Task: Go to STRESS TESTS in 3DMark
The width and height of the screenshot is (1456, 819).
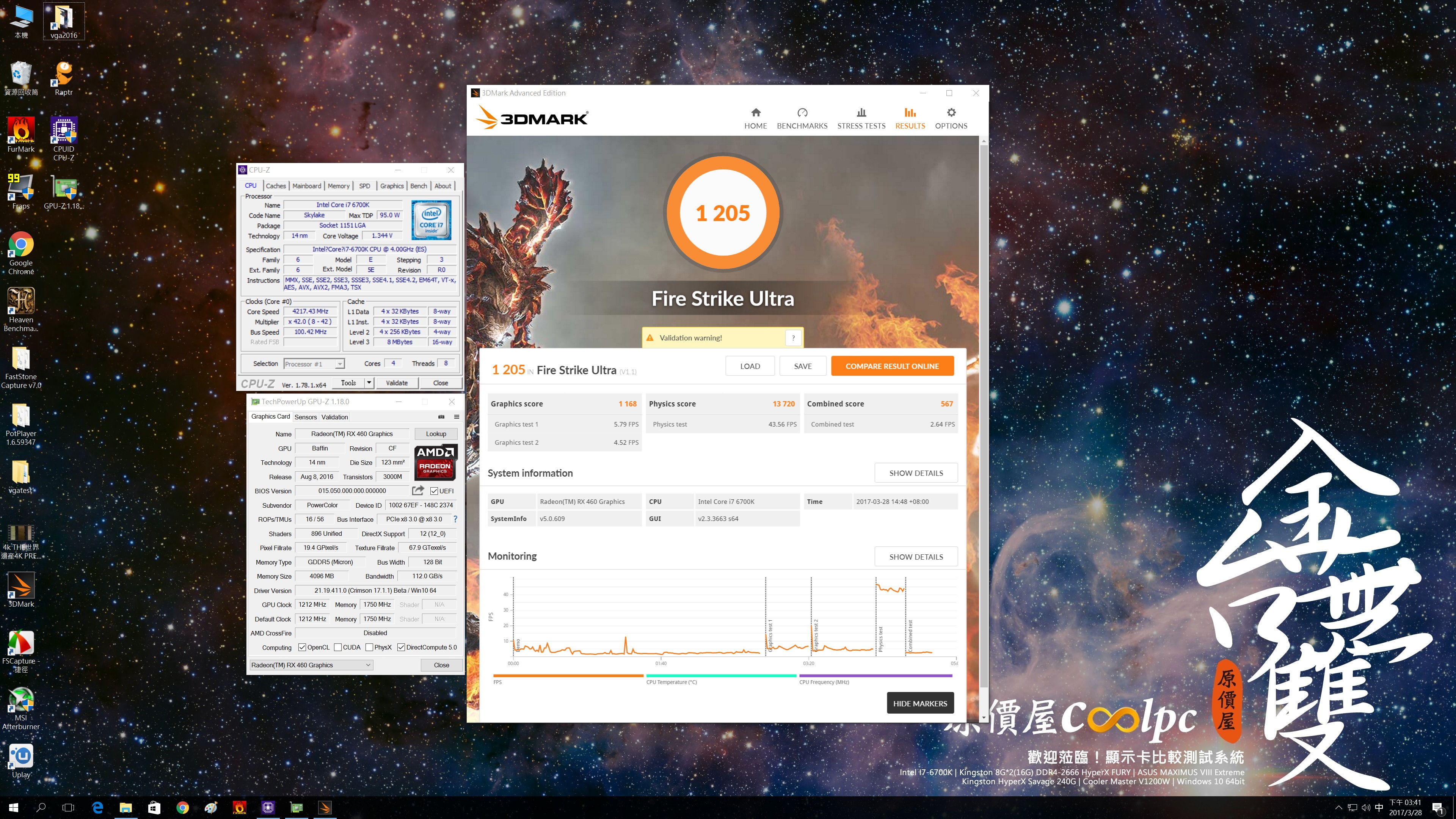Action: point(861,119)
